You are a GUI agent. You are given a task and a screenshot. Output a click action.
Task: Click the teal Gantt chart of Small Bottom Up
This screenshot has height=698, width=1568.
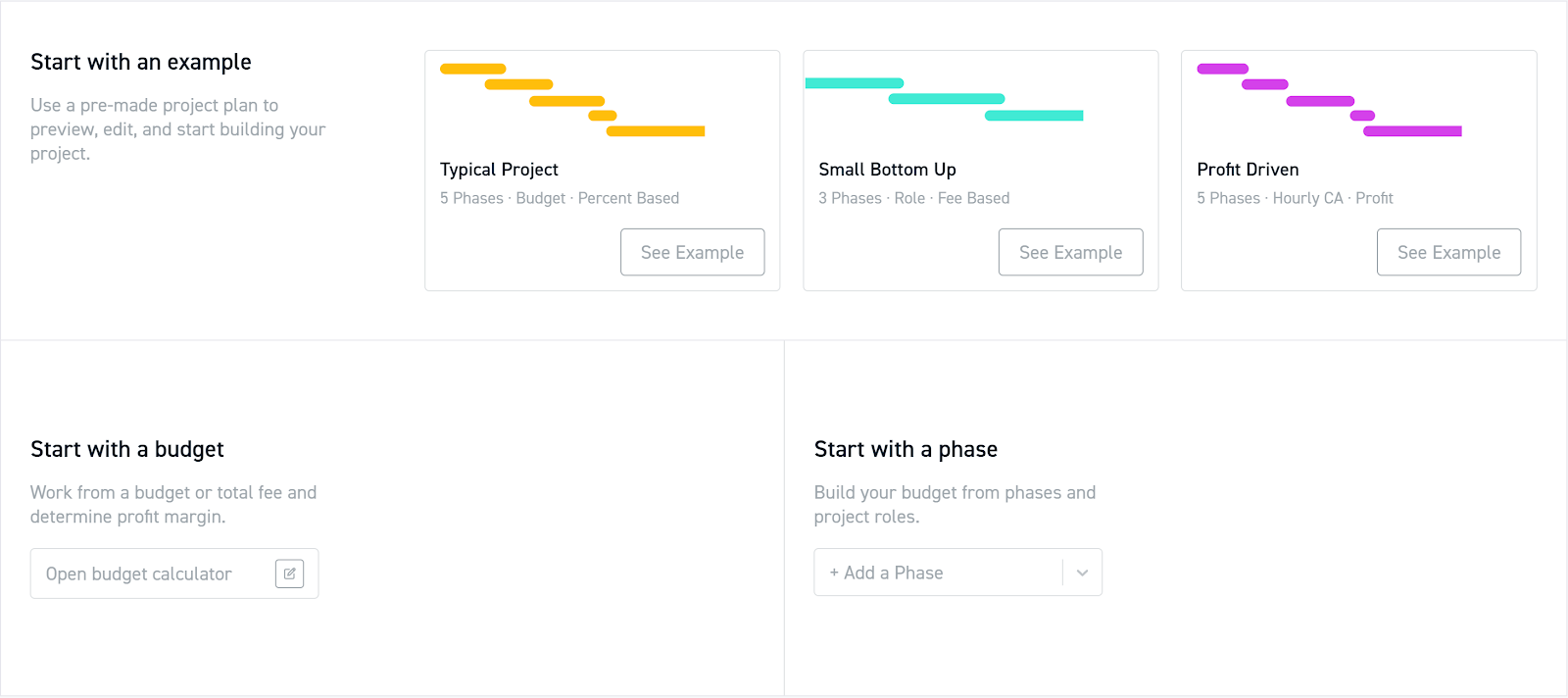coord(945,99)
